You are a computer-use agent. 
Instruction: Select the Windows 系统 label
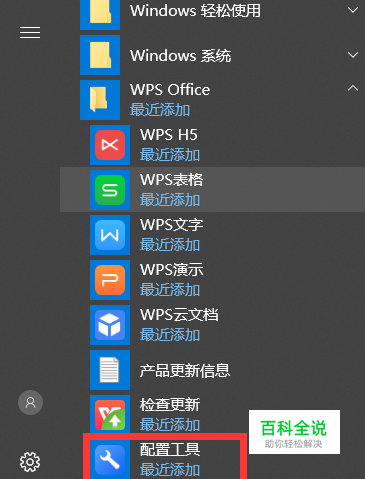(180, 55)
